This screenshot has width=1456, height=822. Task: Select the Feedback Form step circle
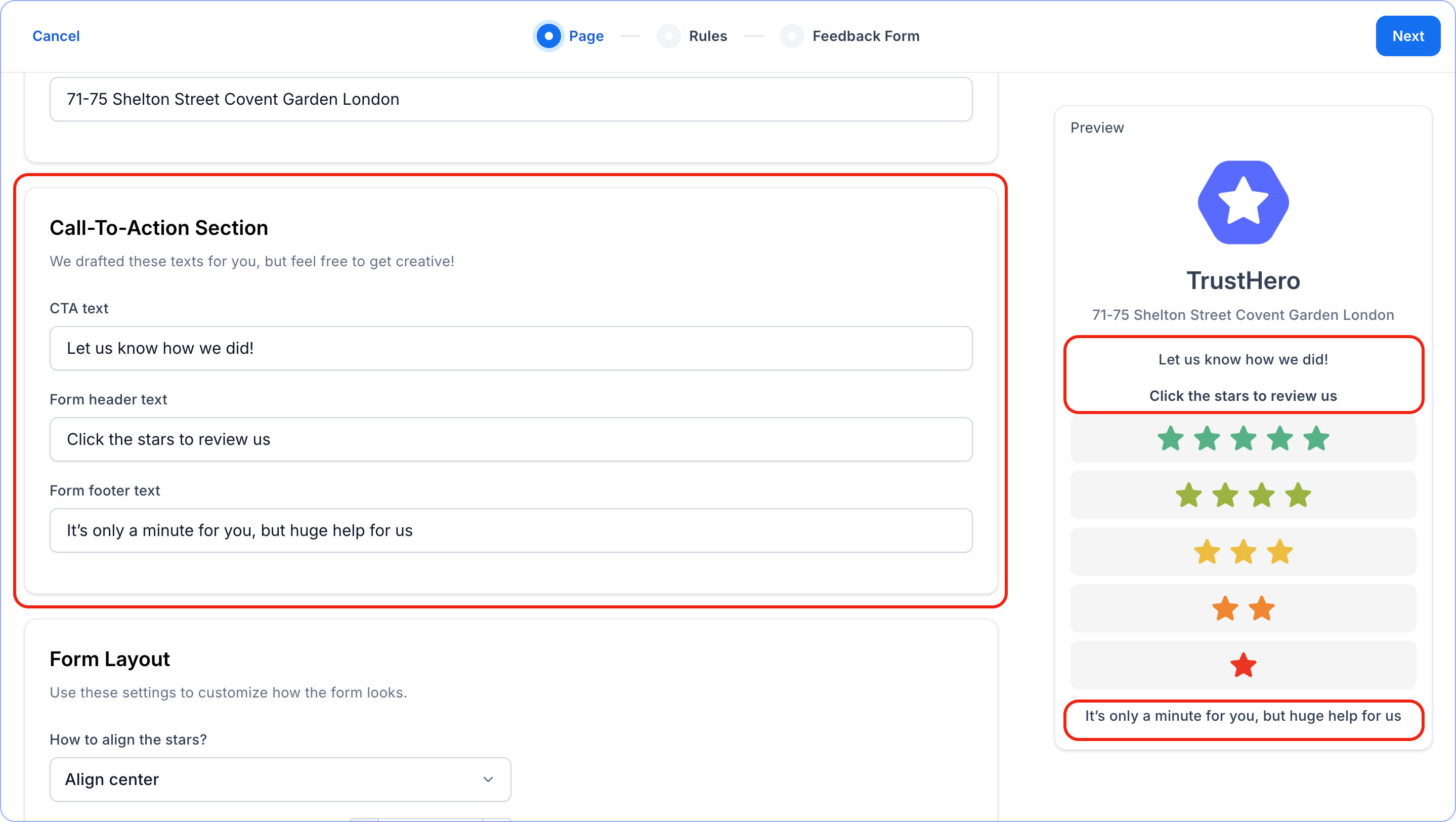pos(792,36)
